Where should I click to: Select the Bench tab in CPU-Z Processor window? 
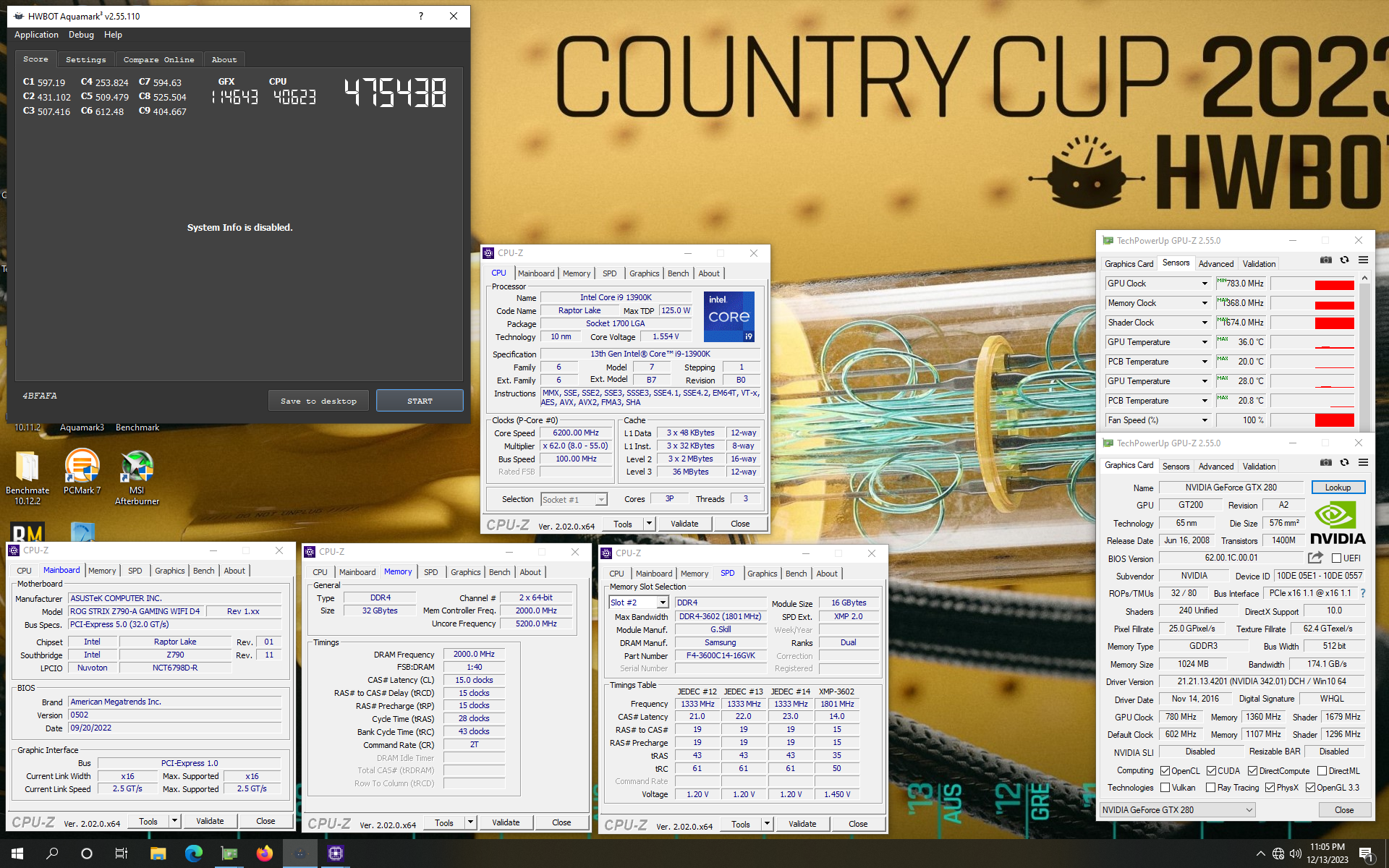(x=678, y=273)
